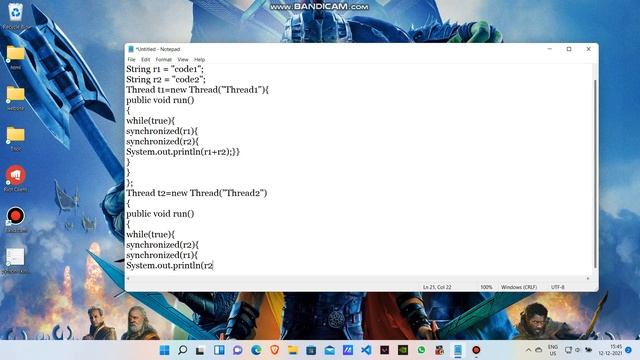
Task: Open Task View on the taskbar
Action: 200,350
